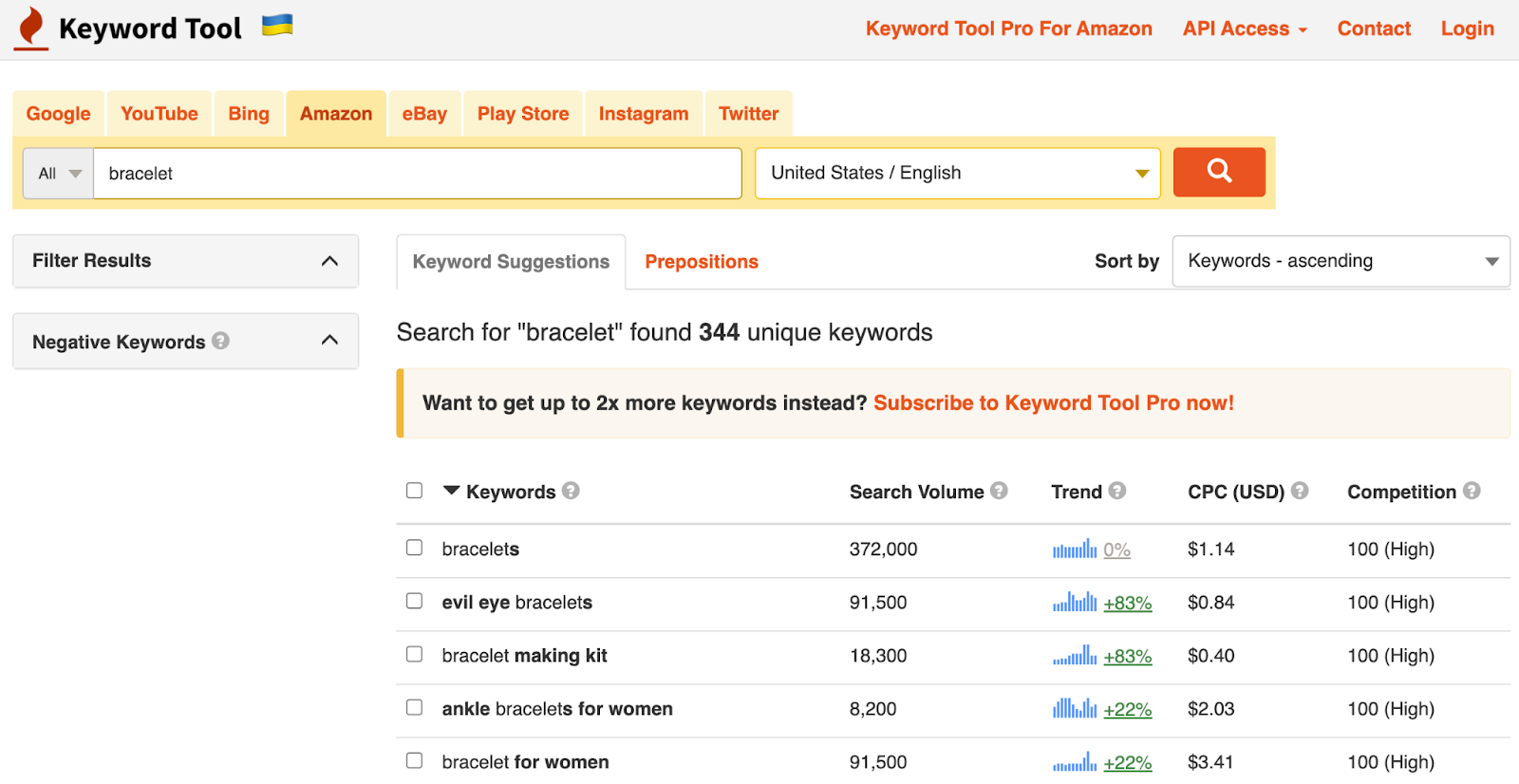
Task: Click the help icon next to Search Volume
Action: pos(999,491)
